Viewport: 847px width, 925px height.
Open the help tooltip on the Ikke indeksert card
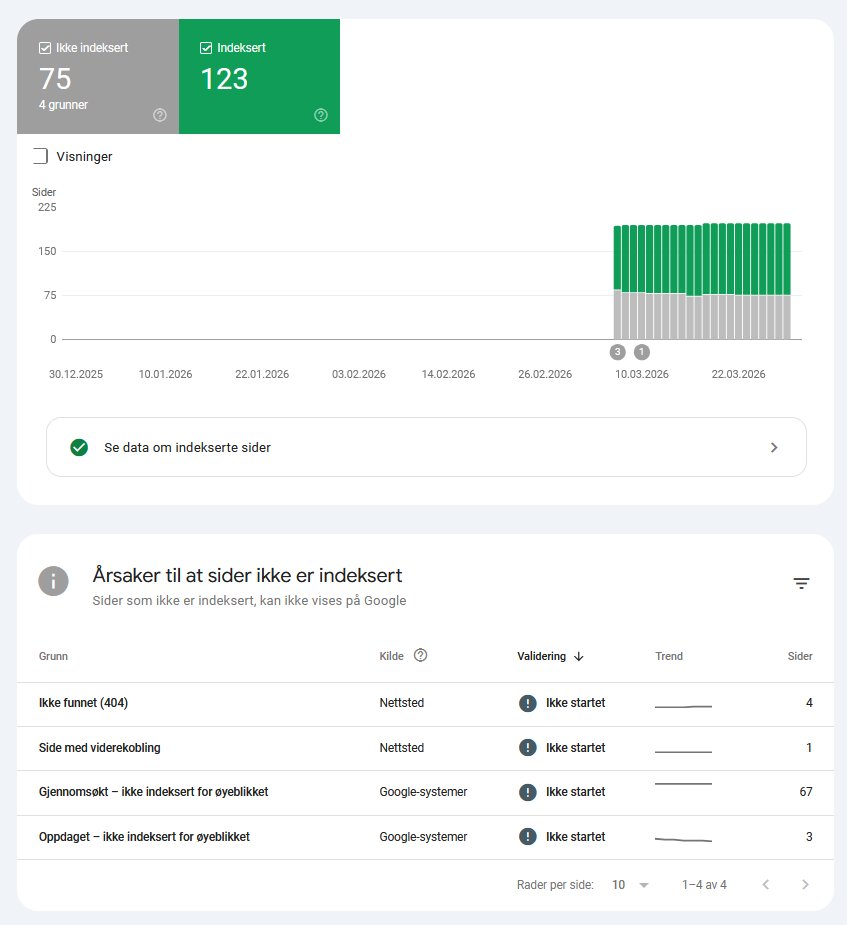tap(159, 115)
